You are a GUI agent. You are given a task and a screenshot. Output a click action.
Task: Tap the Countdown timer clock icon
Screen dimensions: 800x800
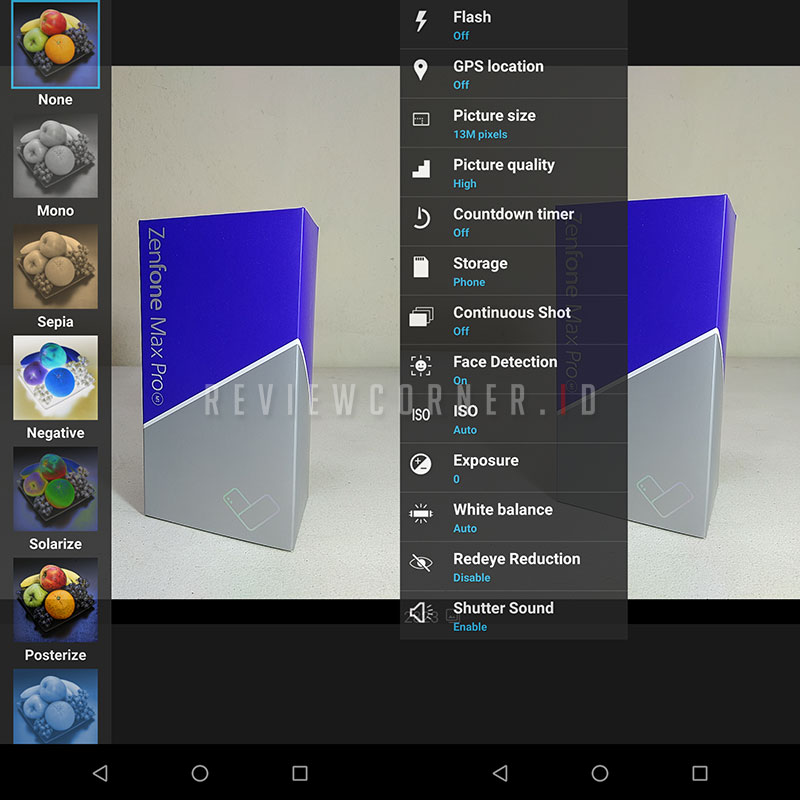(x=421, y=218)
